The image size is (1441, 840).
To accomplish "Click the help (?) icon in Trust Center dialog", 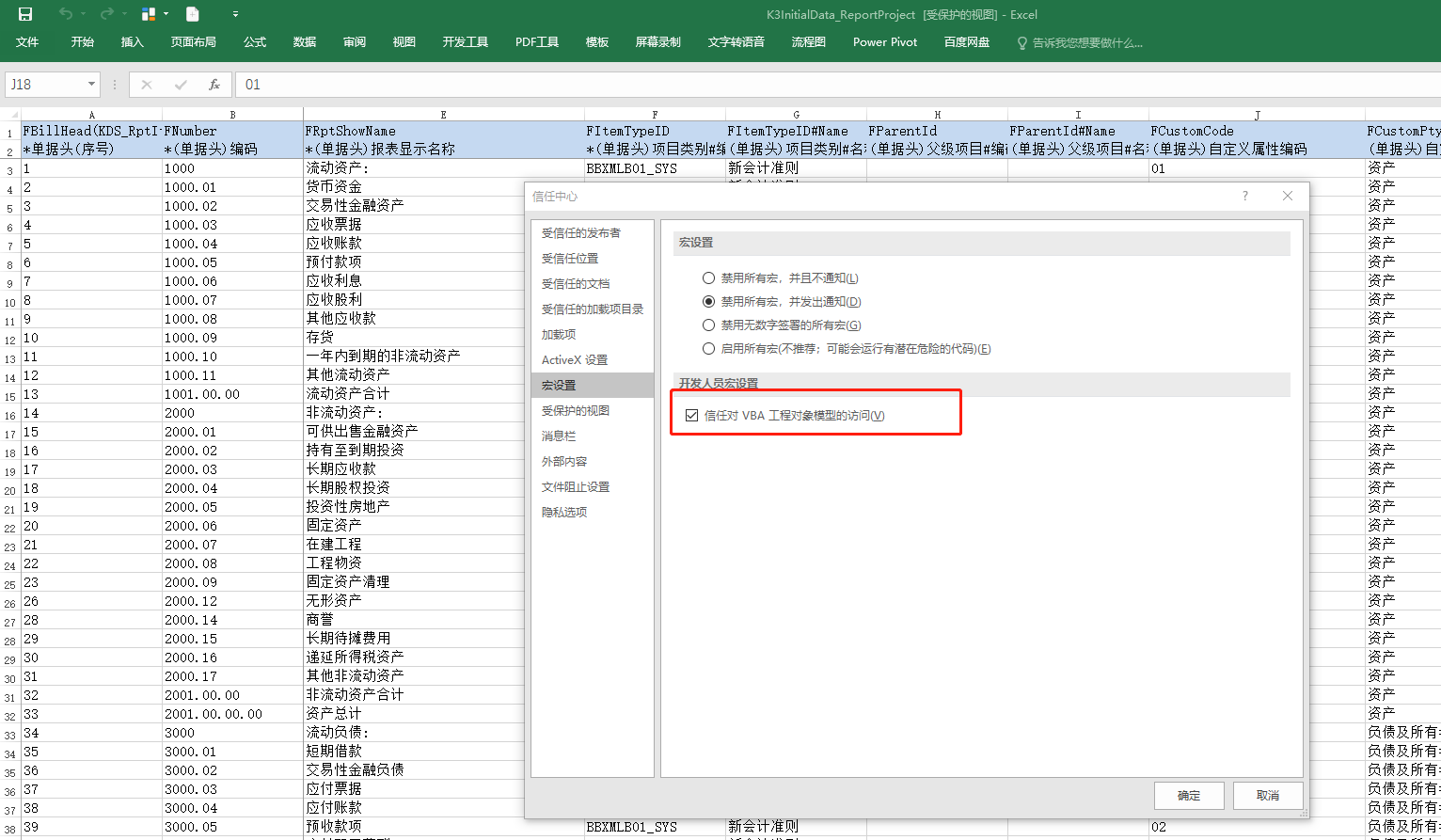I will click(1244, 196).
